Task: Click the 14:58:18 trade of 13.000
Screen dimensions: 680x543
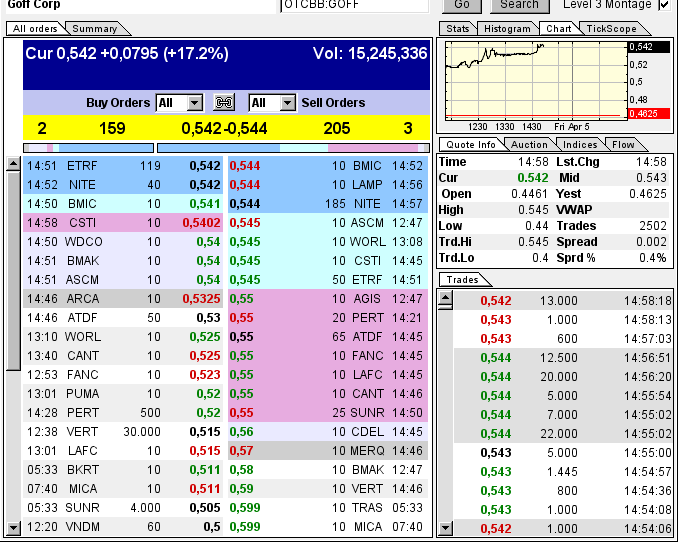Action: tap(564, 301)
